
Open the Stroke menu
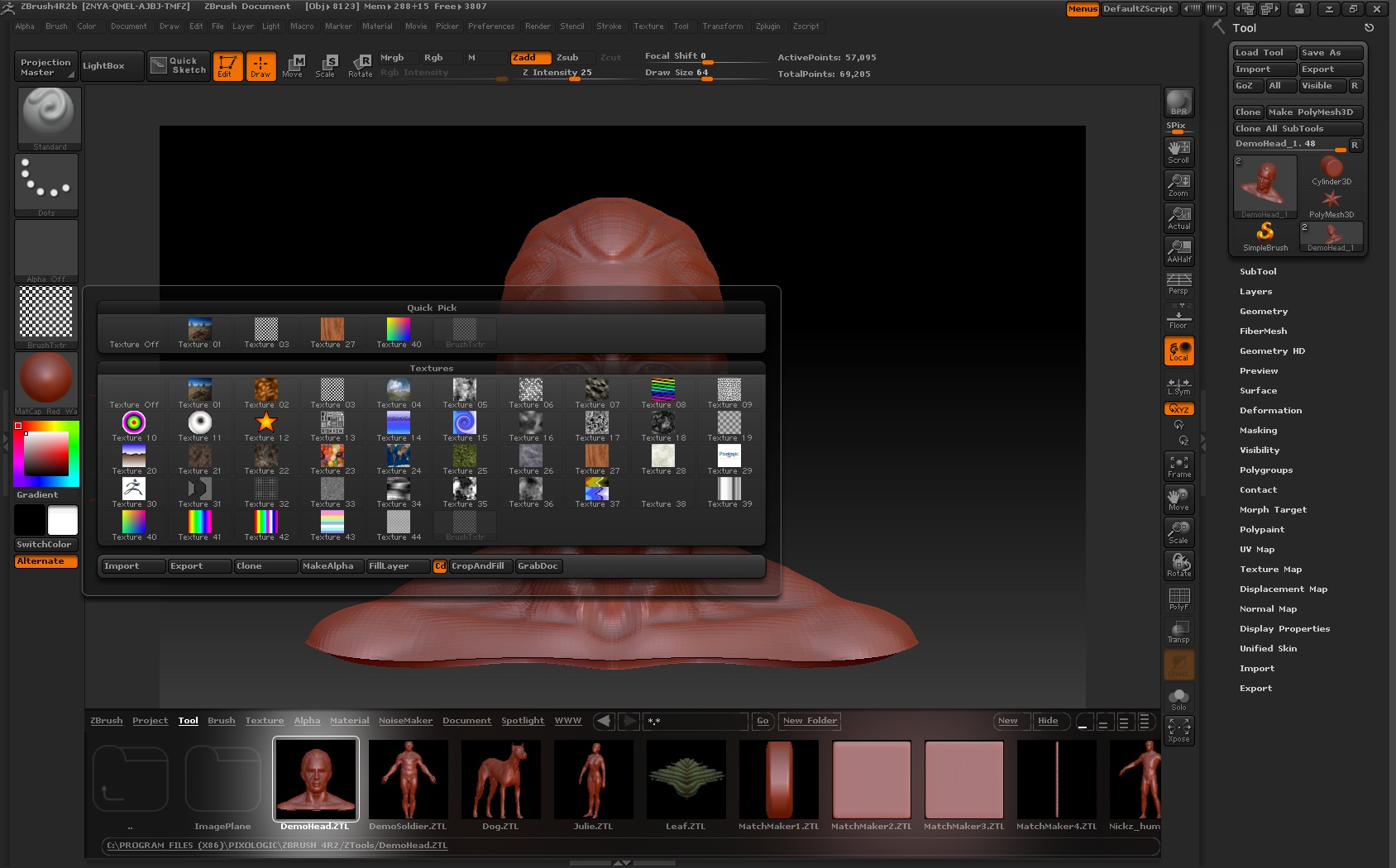pyautogui.click(x=609, y=26)
